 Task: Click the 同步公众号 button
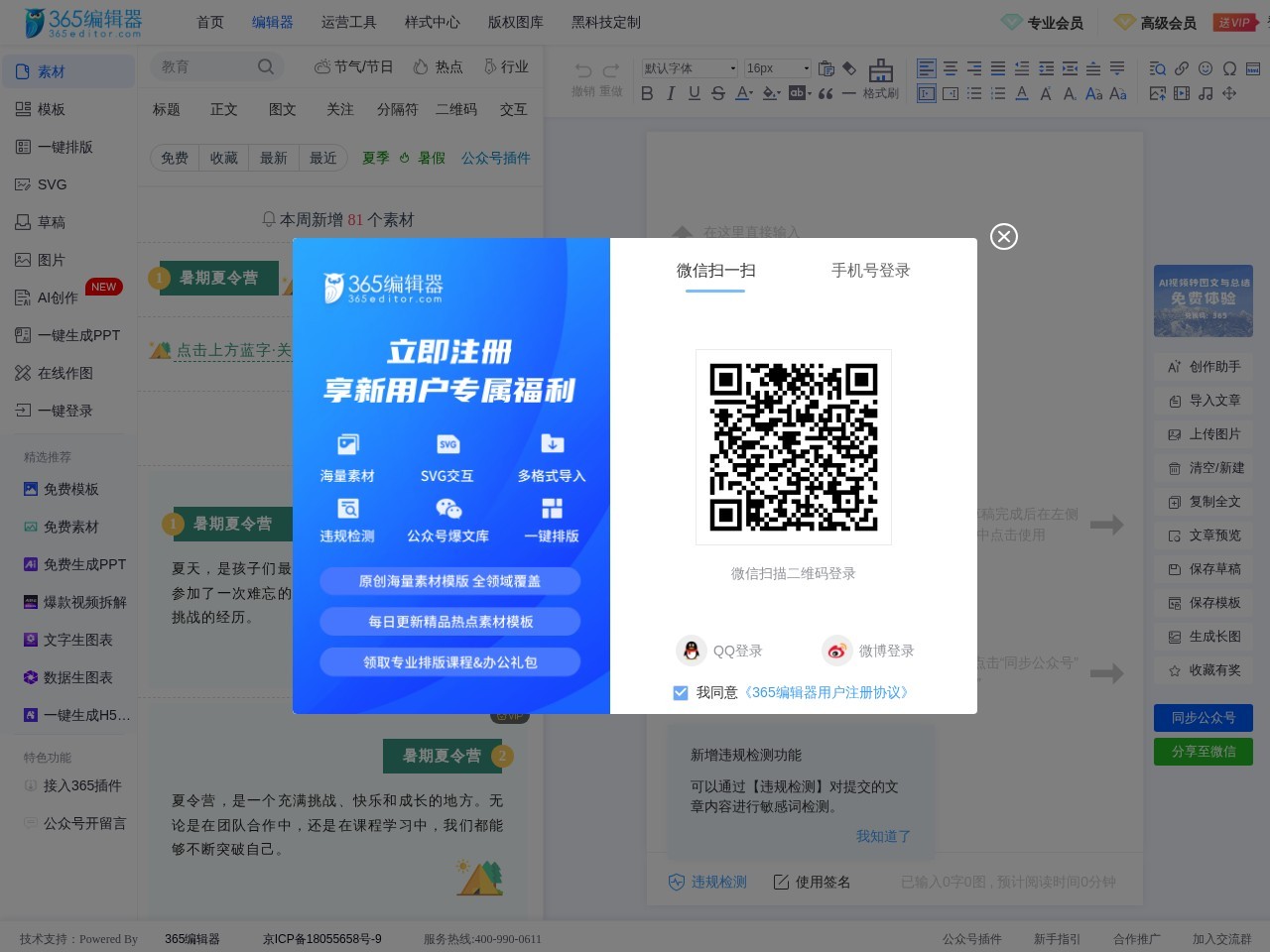click(1204, 718)
